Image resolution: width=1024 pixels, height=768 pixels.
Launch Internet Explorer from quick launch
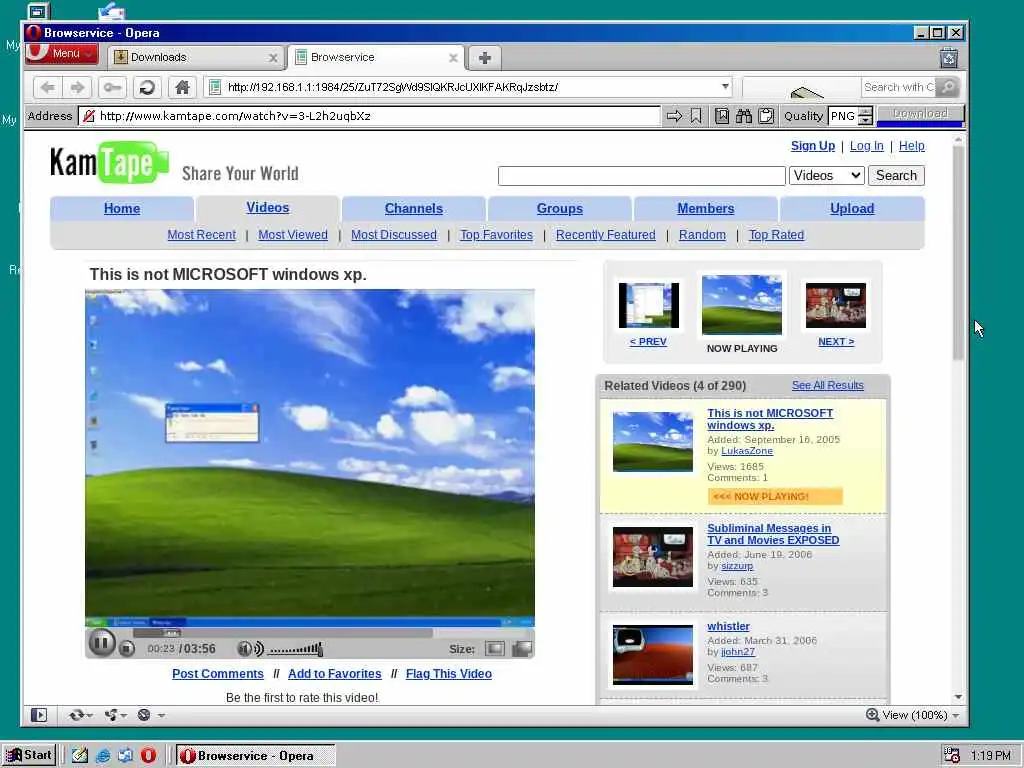103,756
